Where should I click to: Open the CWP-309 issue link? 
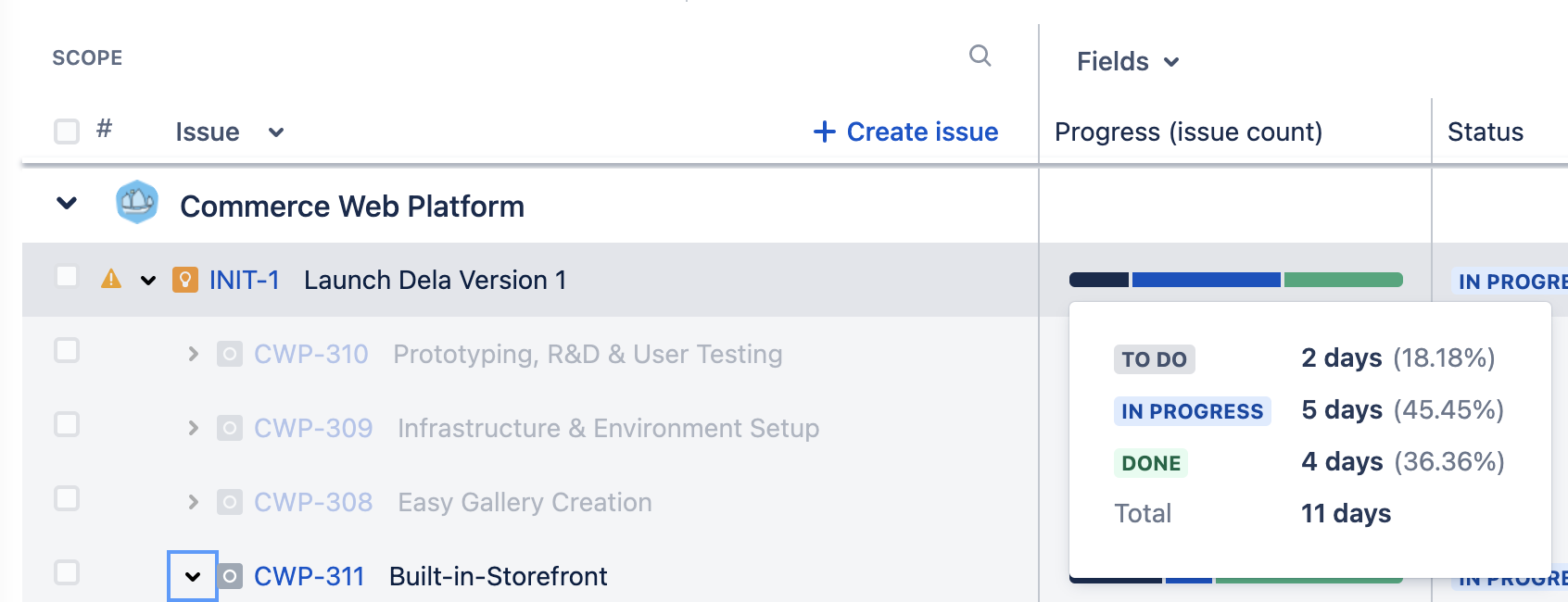(313, 428)
